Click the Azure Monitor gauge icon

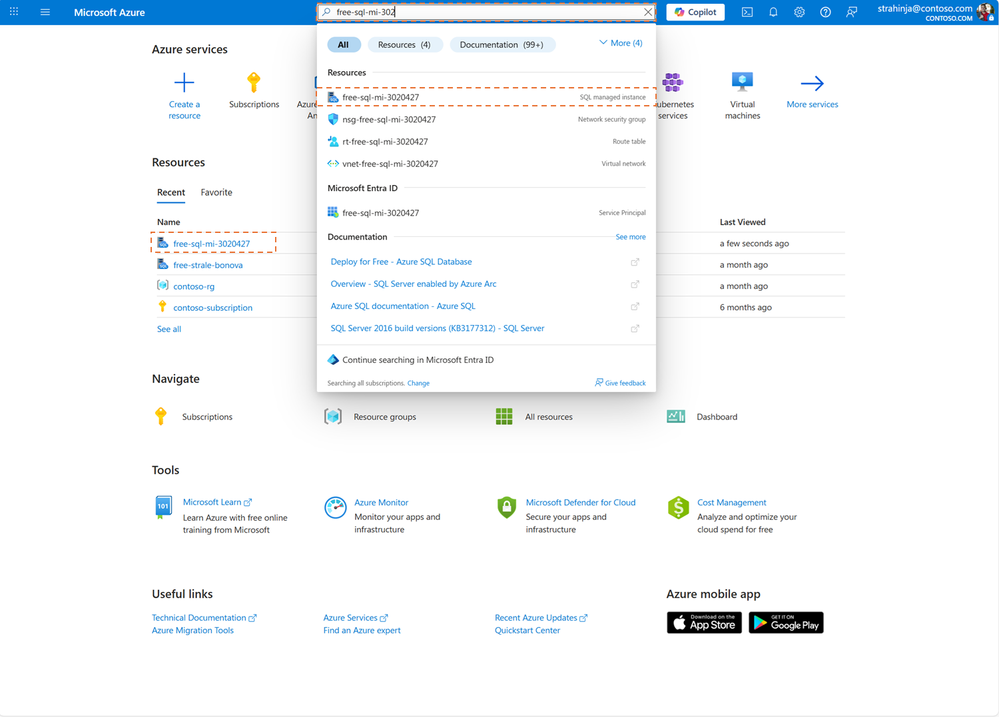click(335, 508)
